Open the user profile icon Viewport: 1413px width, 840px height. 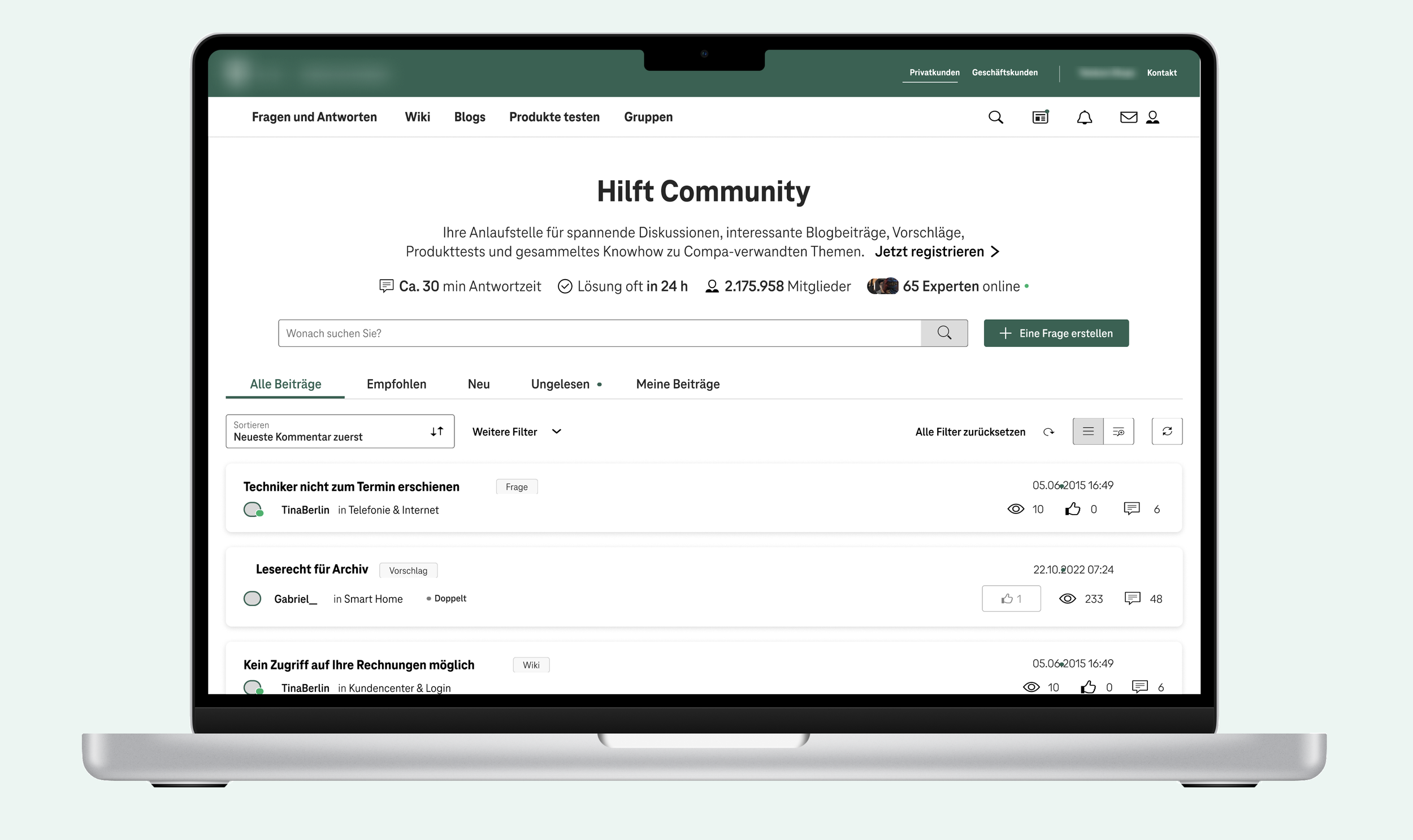click(x=1152, y=117)
